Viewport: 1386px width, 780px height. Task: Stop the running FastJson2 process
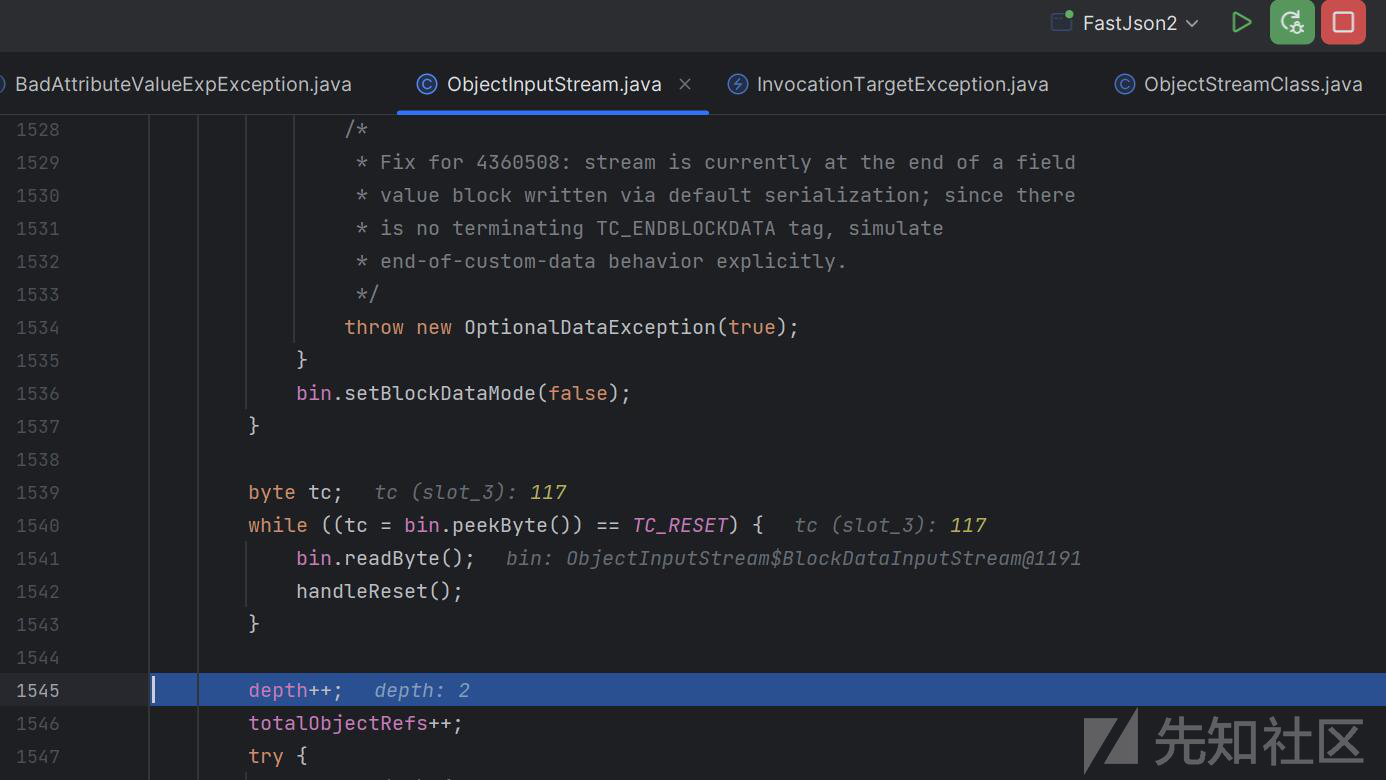(1343, 22)
